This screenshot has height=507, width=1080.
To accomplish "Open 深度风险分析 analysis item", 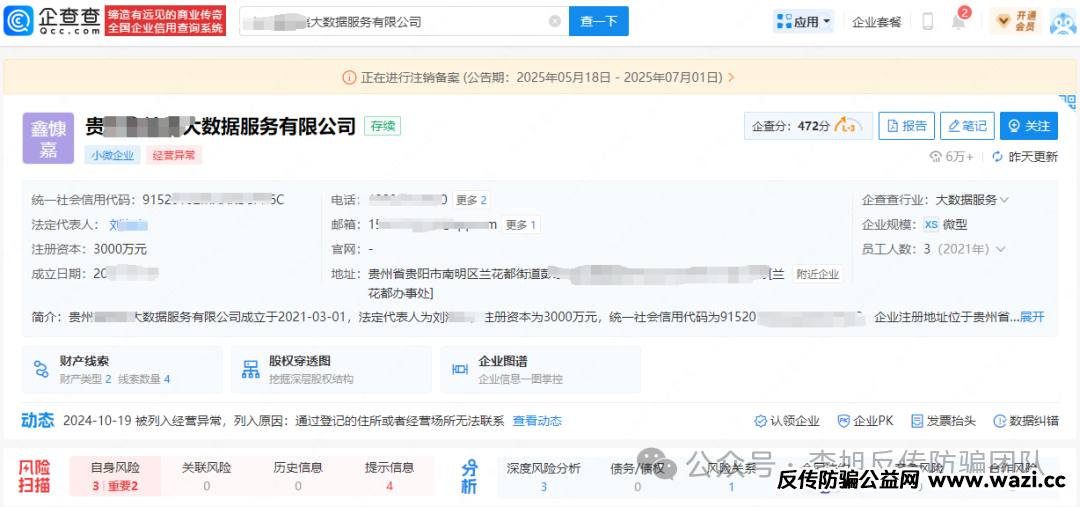I will (x=543, y=476).
